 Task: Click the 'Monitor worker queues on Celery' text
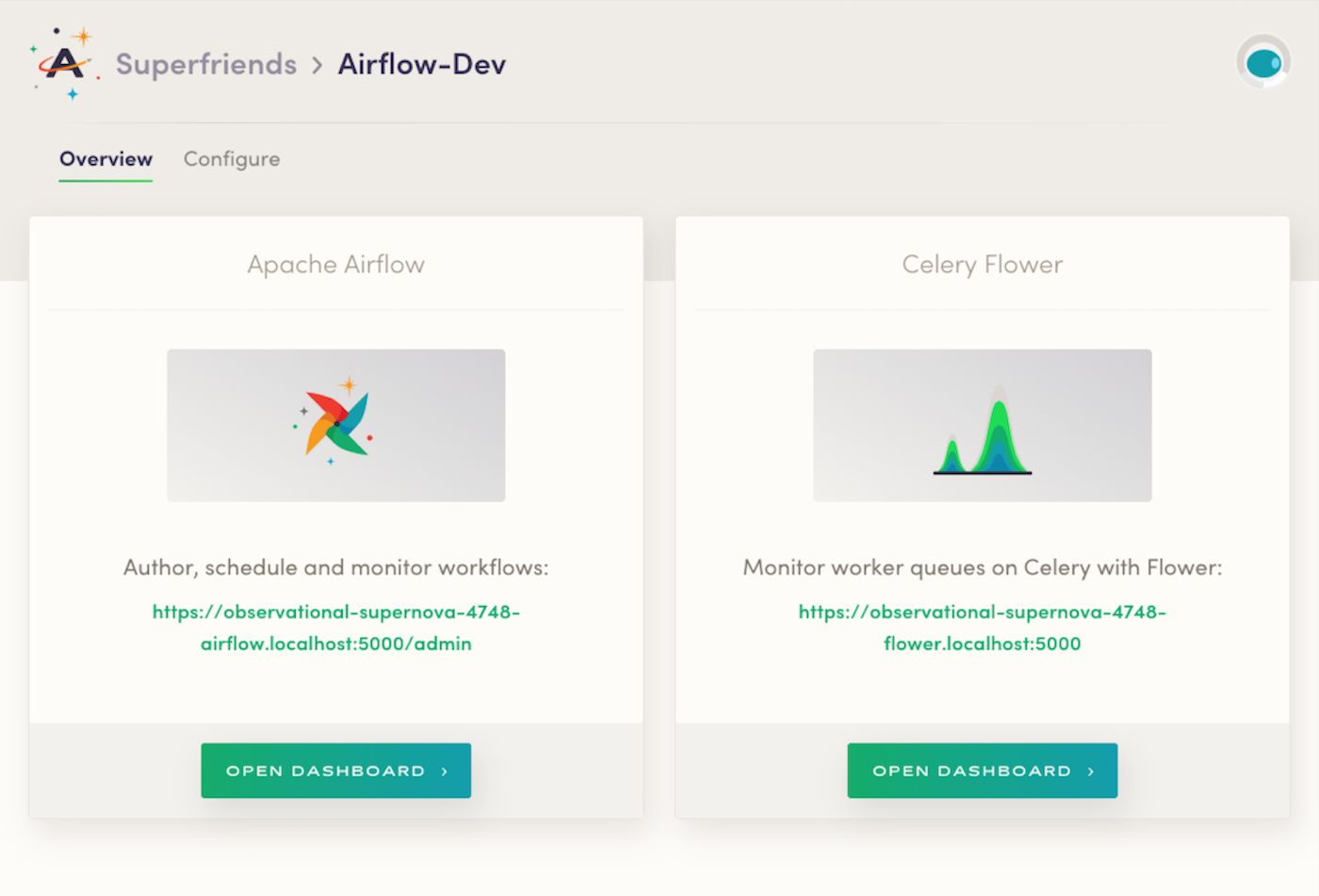click(982, 567)
